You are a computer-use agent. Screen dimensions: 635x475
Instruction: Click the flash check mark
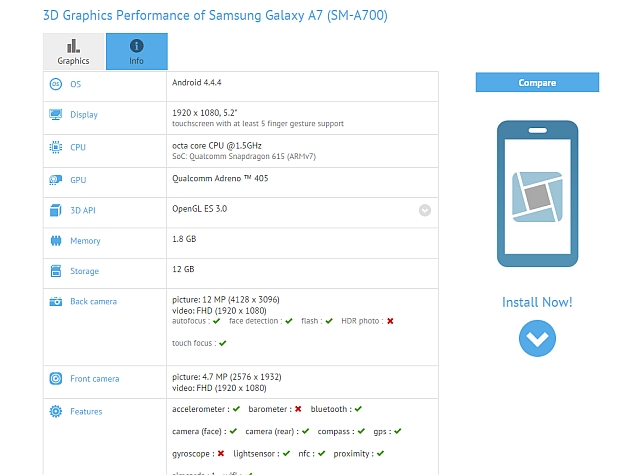[329, 321]
